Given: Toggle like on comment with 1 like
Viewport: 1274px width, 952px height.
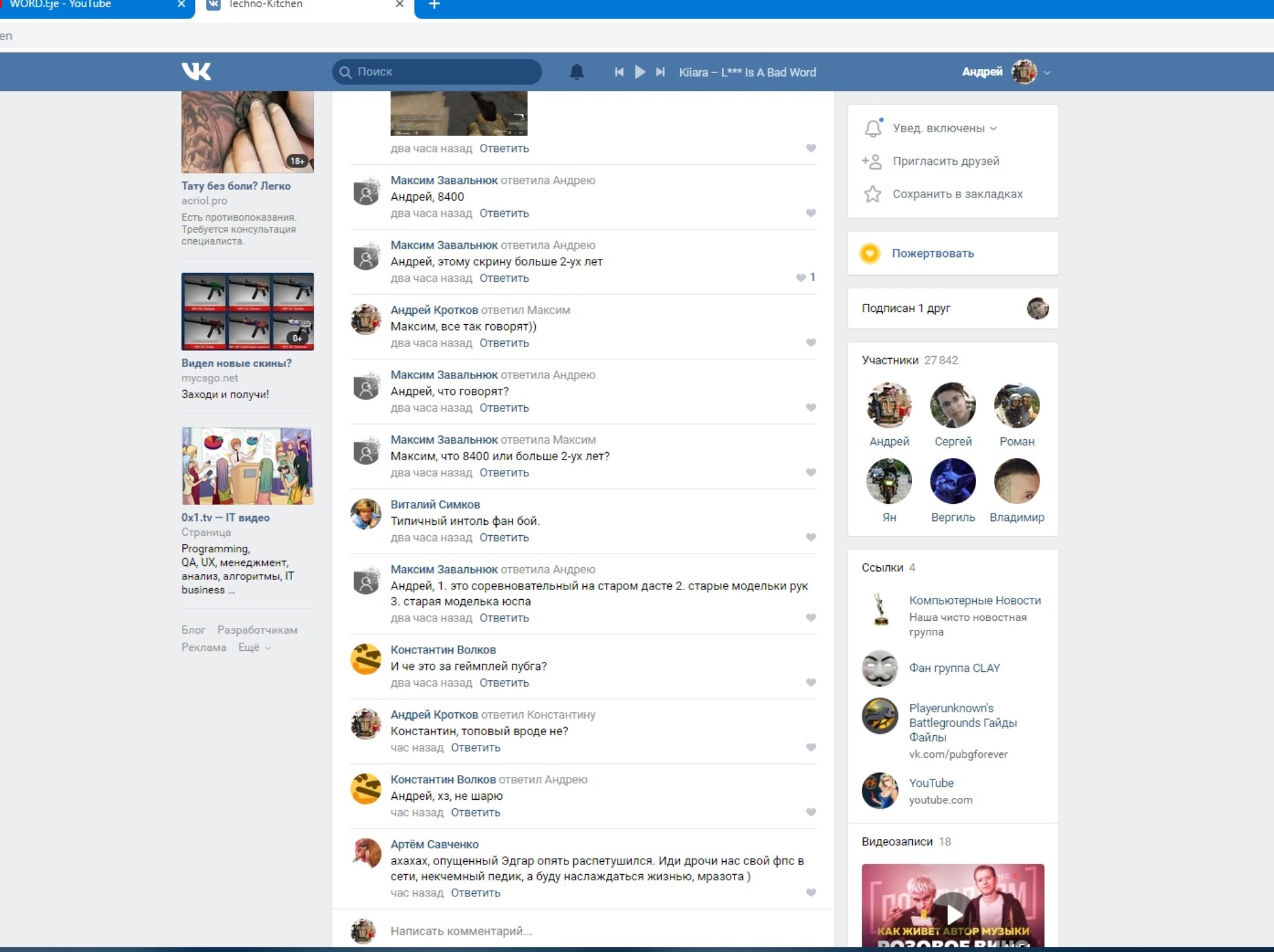Looking at the screenshot, I should [x=801, y=277].
